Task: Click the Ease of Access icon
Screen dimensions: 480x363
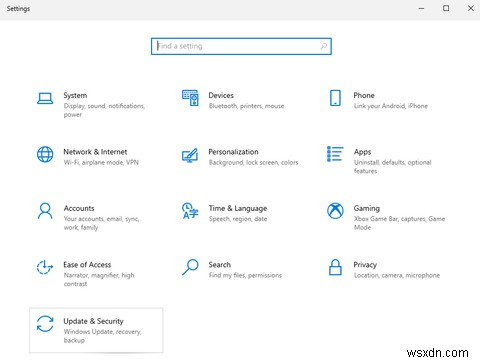Action: [45, 267]
